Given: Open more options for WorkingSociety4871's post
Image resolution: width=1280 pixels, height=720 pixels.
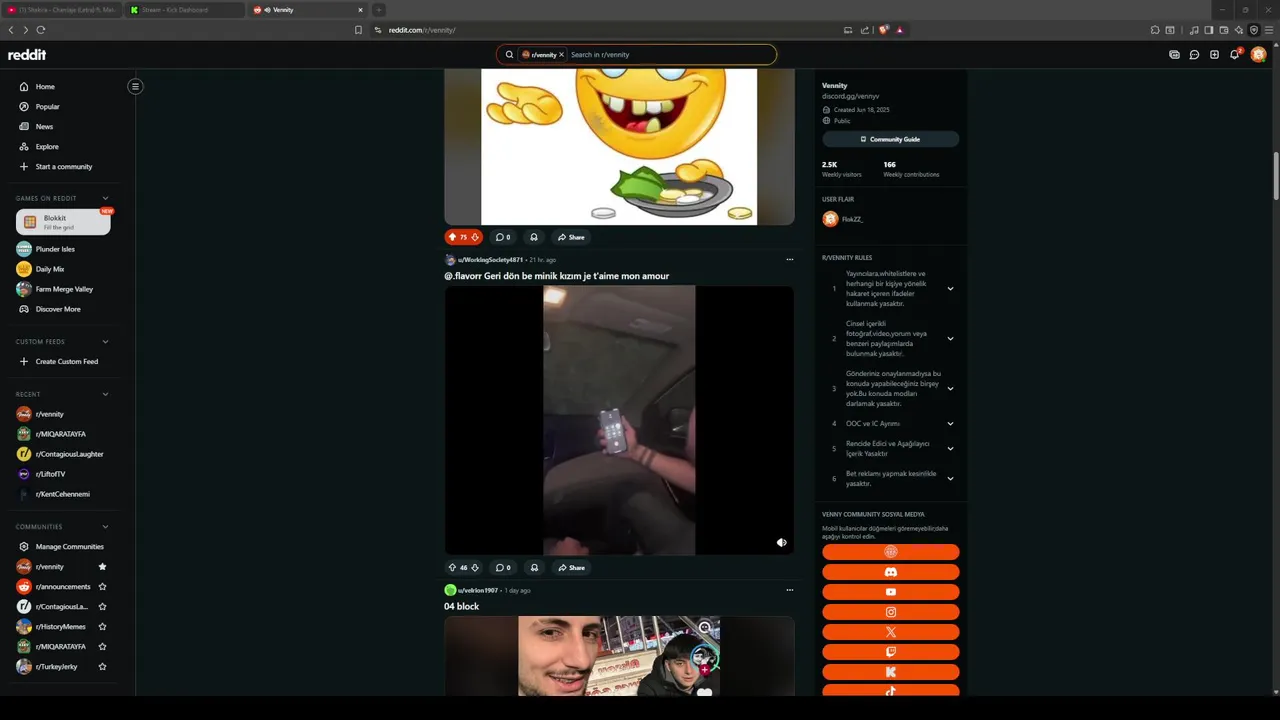Looking at the screenshot, I should 789,259.
